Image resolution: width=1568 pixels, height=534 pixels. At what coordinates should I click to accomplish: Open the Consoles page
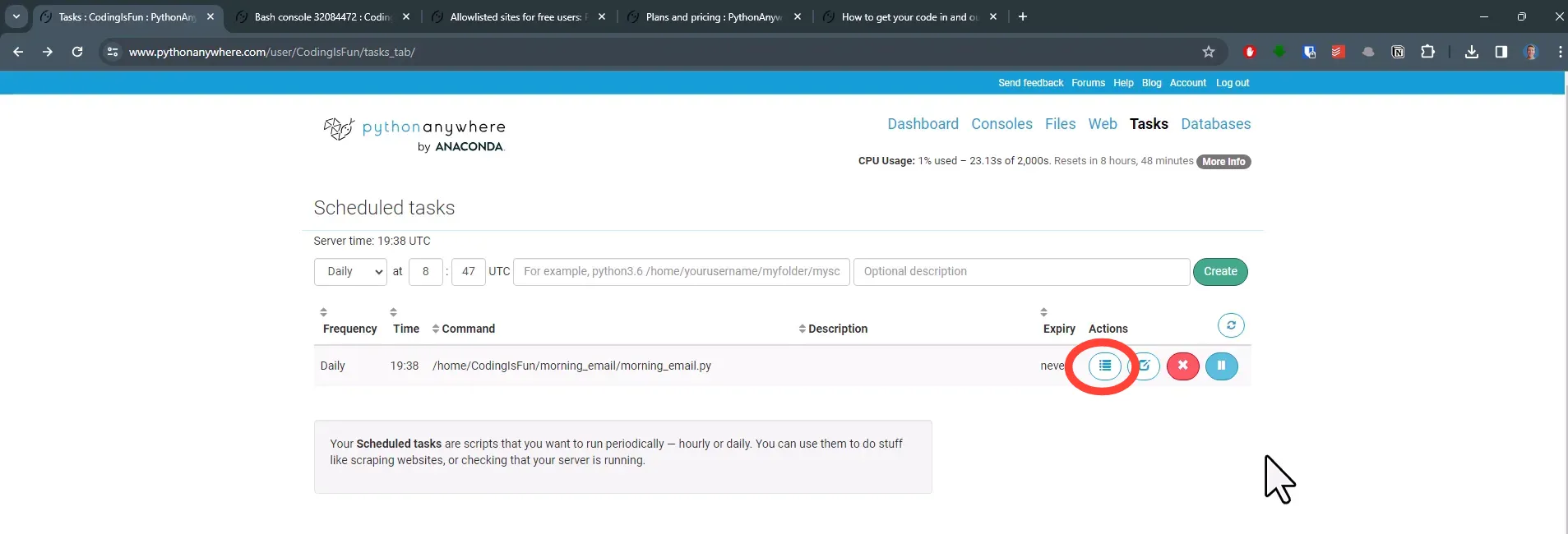[x=1001, y=124]
